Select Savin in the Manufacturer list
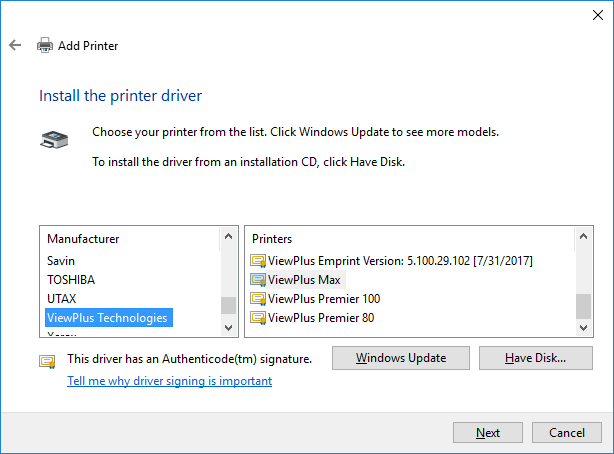The image size is (614, 454). [x=61, y=260]
